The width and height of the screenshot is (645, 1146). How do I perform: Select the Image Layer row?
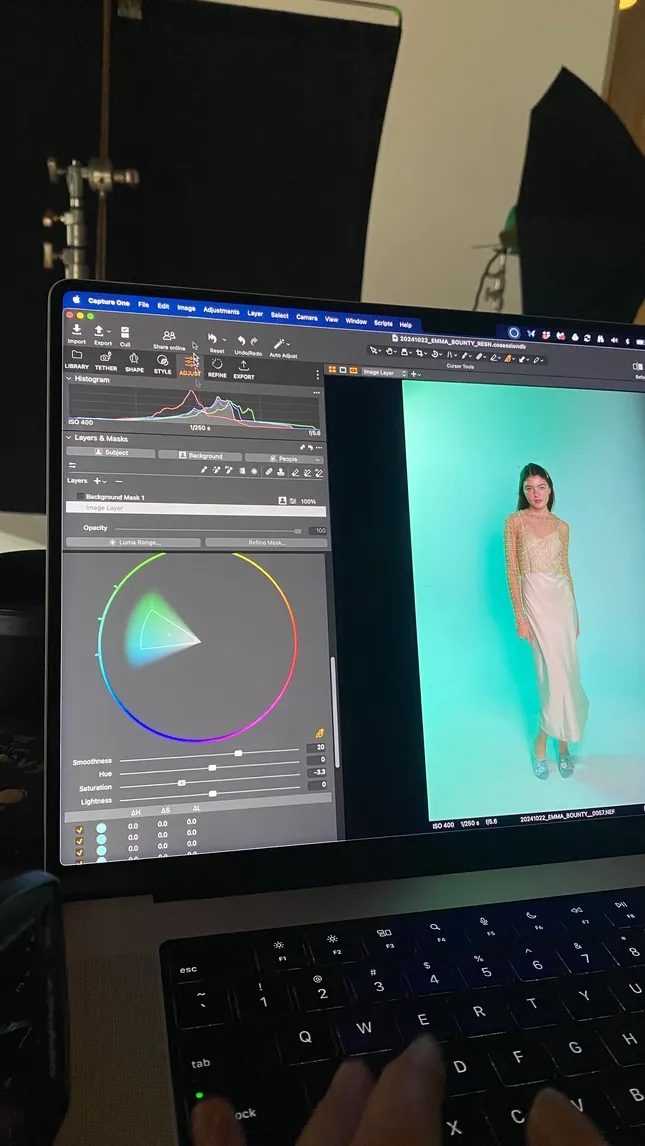pyautogui.click(x=196, y=509)
